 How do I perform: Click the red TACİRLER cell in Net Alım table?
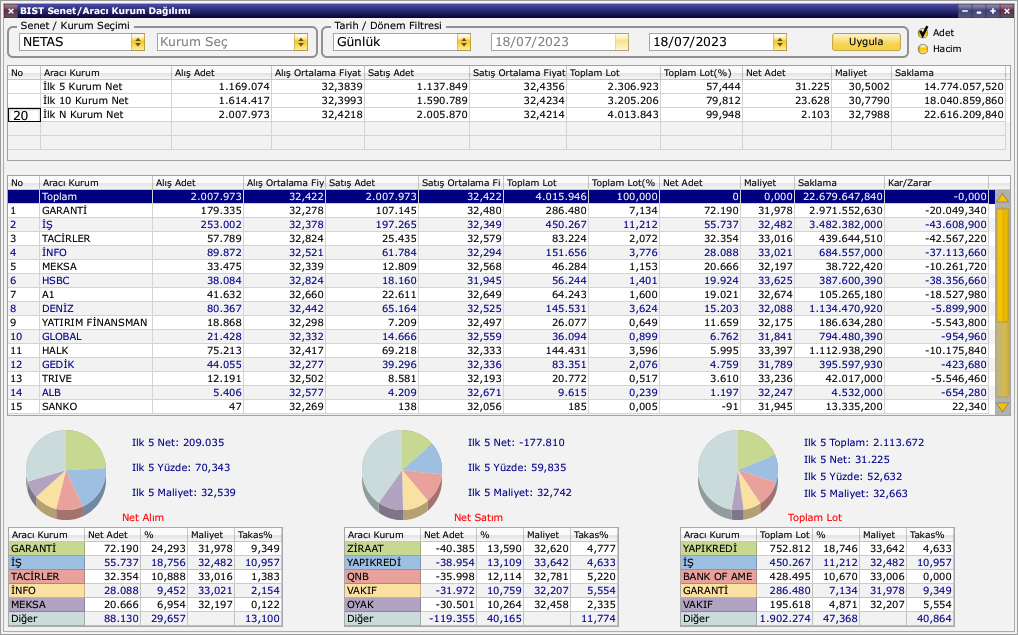point(47,577)
